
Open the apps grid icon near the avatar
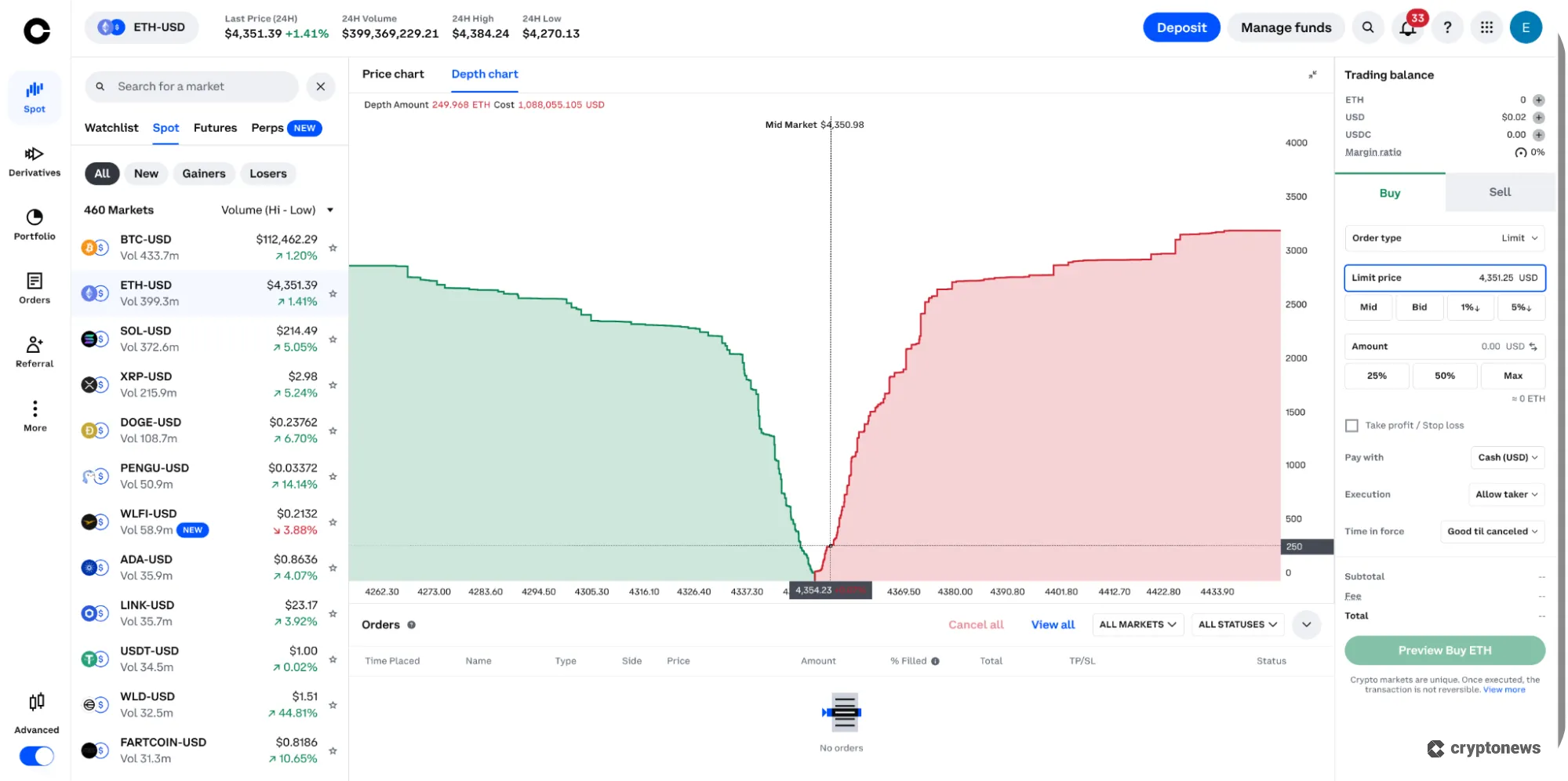coord(1486,27)
